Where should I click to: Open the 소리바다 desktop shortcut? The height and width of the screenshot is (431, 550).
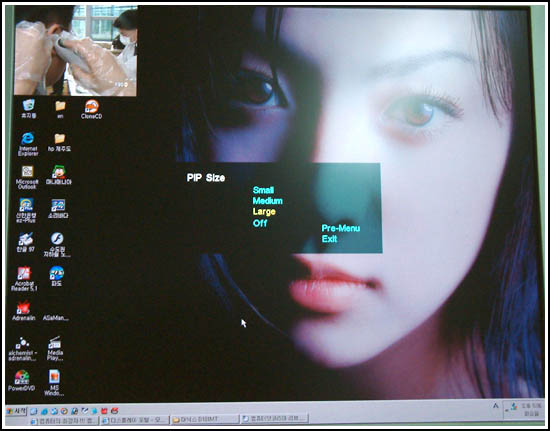pyautogui.click(x=58, y=209)
